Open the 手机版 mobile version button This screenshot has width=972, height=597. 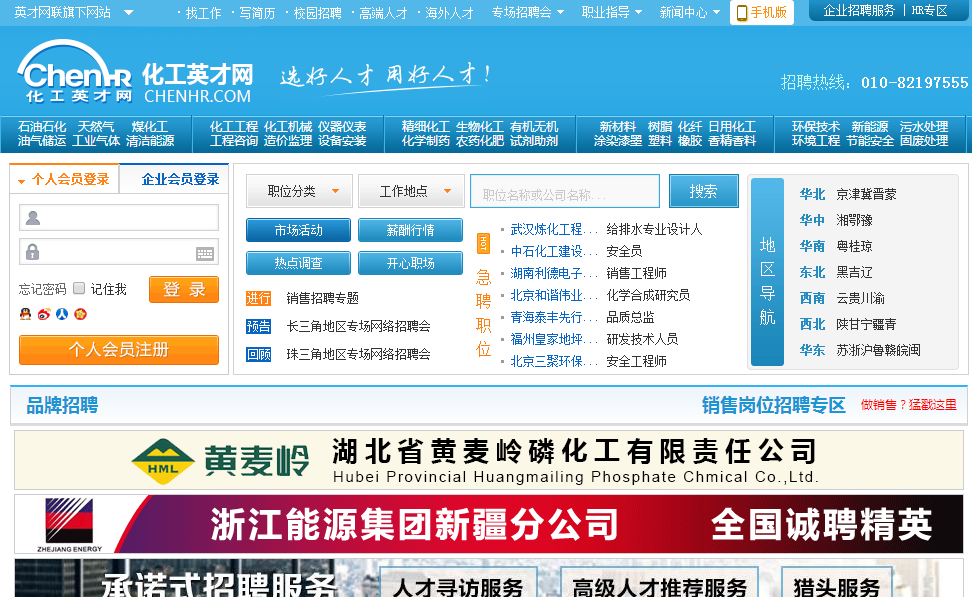click(762, 12)
